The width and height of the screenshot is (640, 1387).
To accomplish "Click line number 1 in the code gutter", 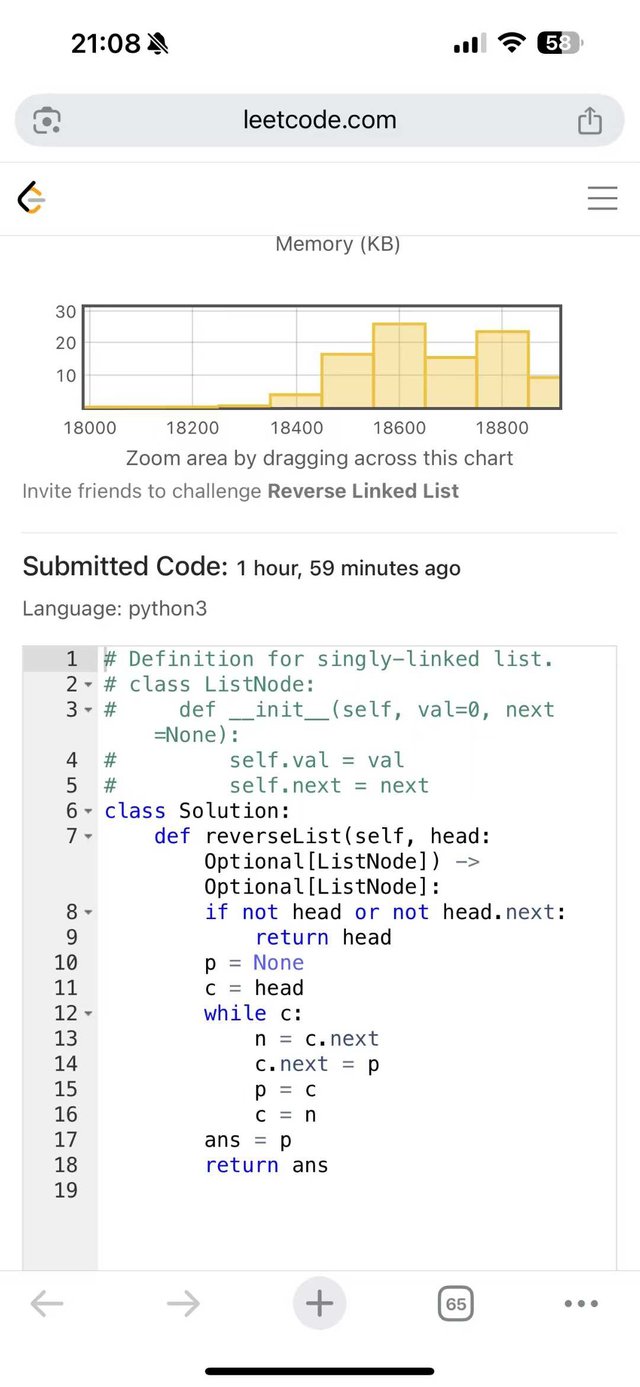I will point(71,659).
